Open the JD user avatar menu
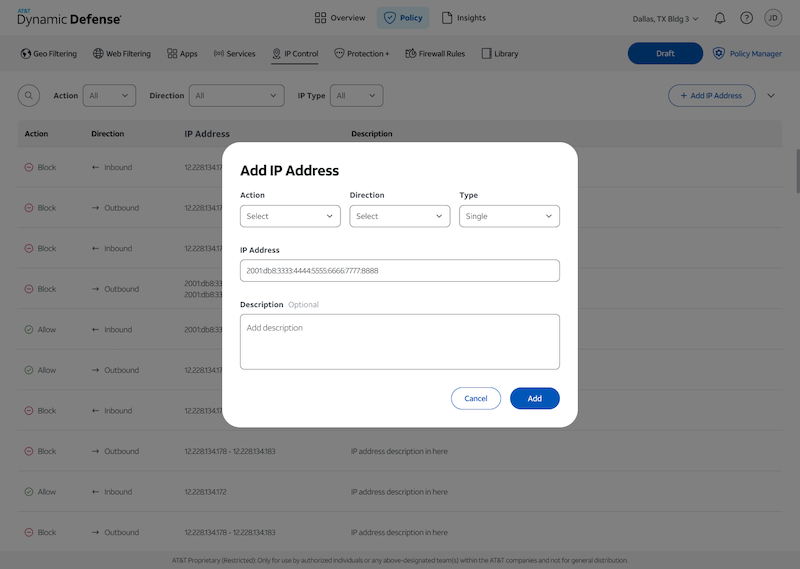The image size is (800, 569). [x=773, y=18]
